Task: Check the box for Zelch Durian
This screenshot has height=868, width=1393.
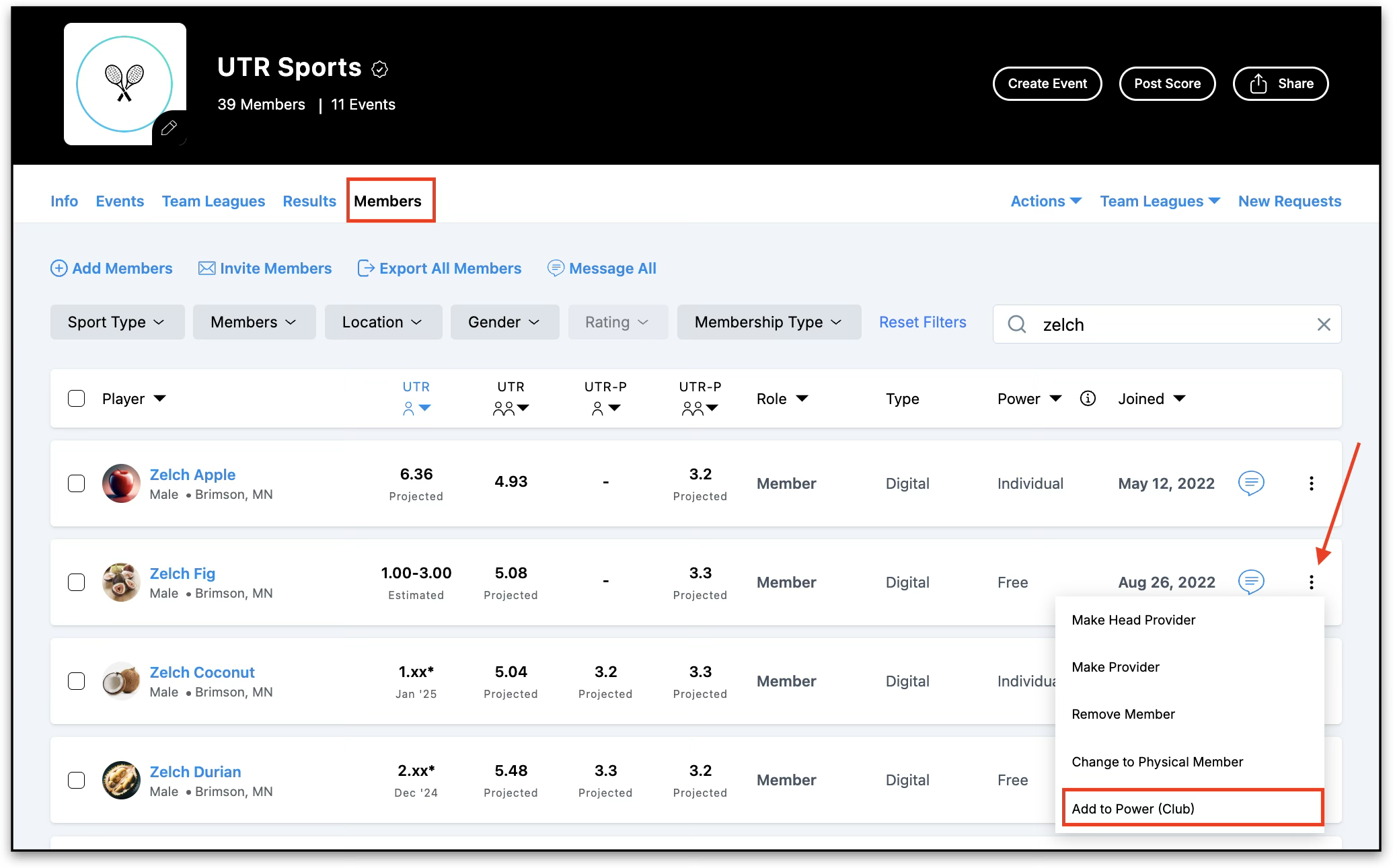Action: [77, 780]
